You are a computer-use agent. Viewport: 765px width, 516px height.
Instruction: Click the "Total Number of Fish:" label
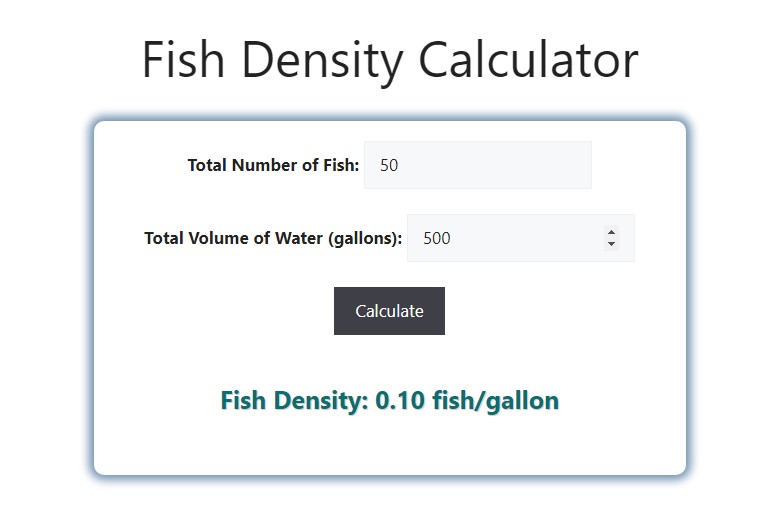pos(273,165)
